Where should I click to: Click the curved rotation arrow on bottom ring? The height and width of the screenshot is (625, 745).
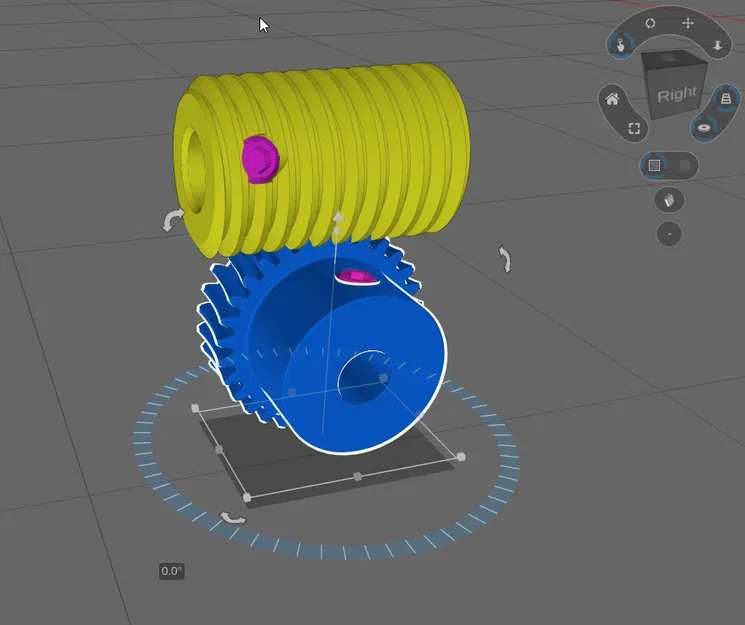click(233, 518)
